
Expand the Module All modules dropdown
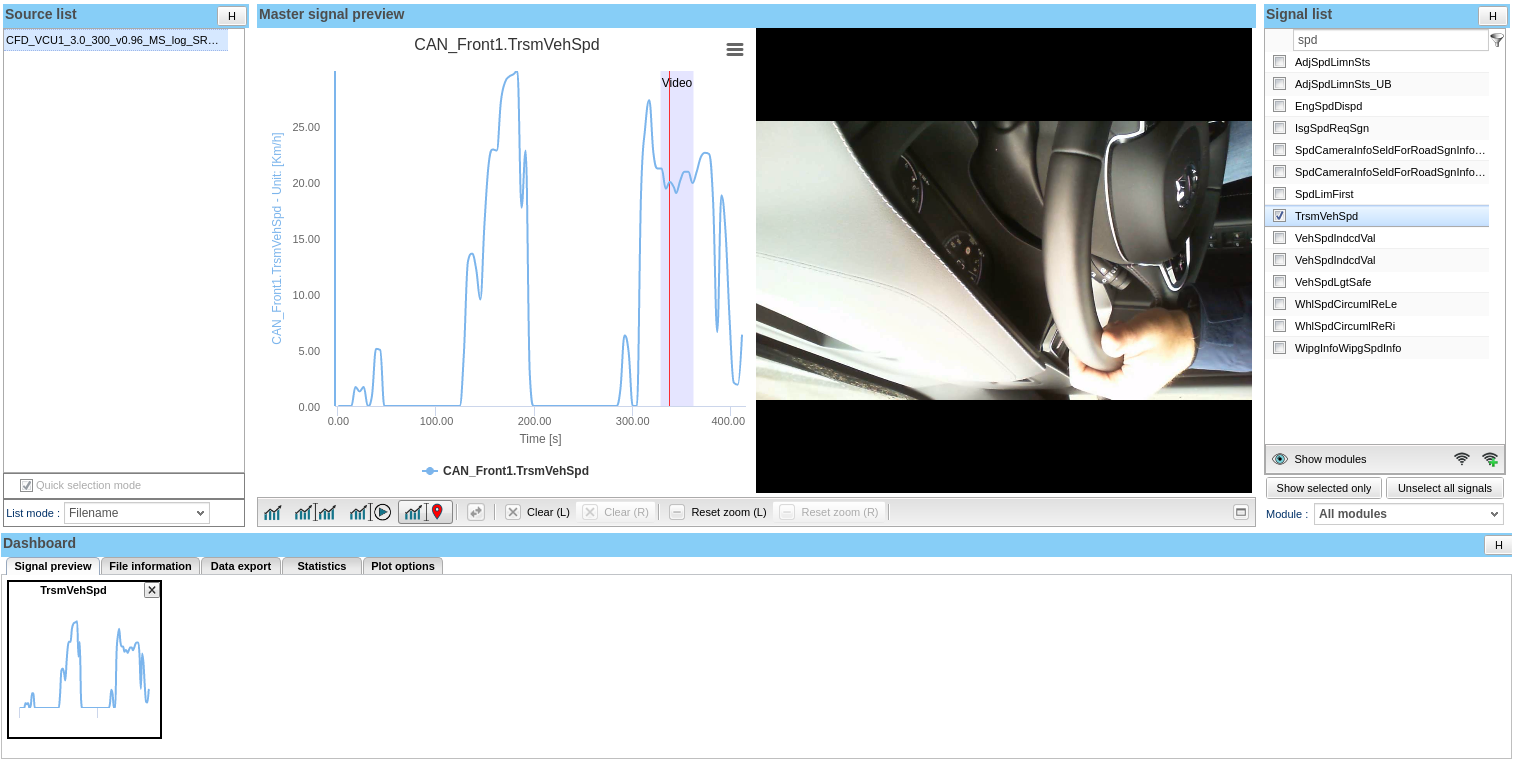coord(1408,514)
